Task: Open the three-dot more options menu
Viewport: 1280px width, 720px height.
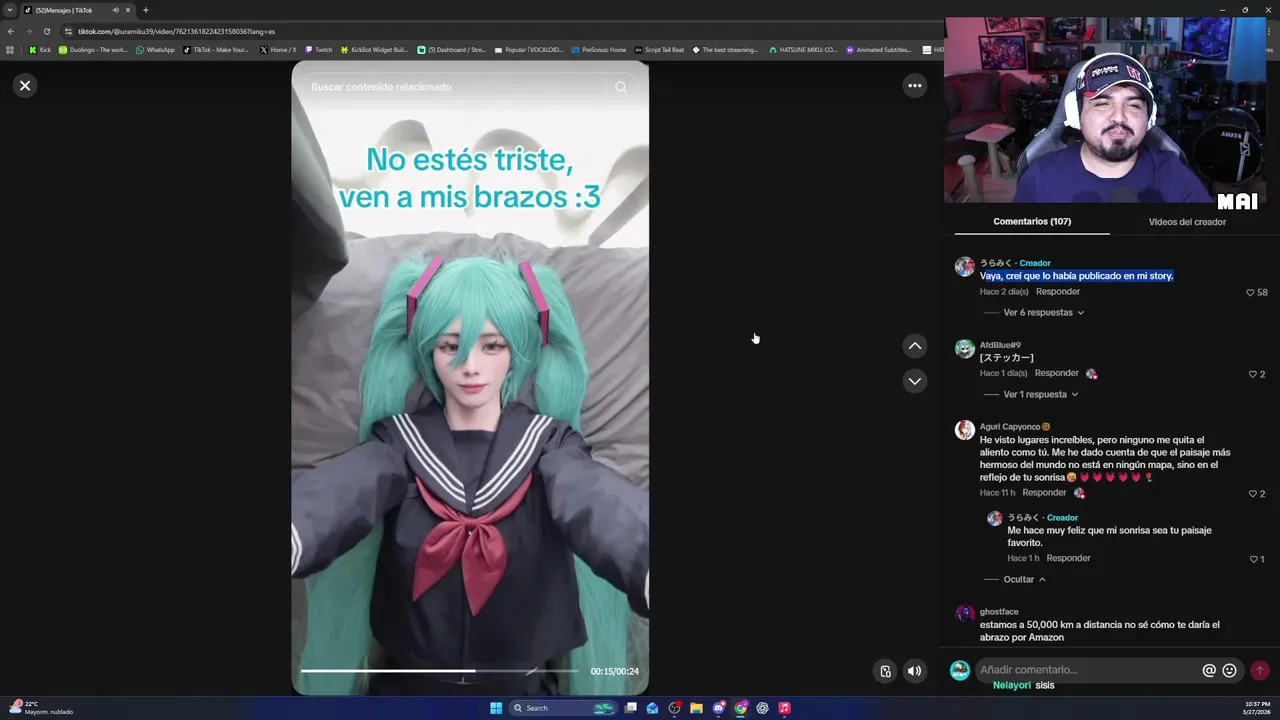Action: coord(914,86)
